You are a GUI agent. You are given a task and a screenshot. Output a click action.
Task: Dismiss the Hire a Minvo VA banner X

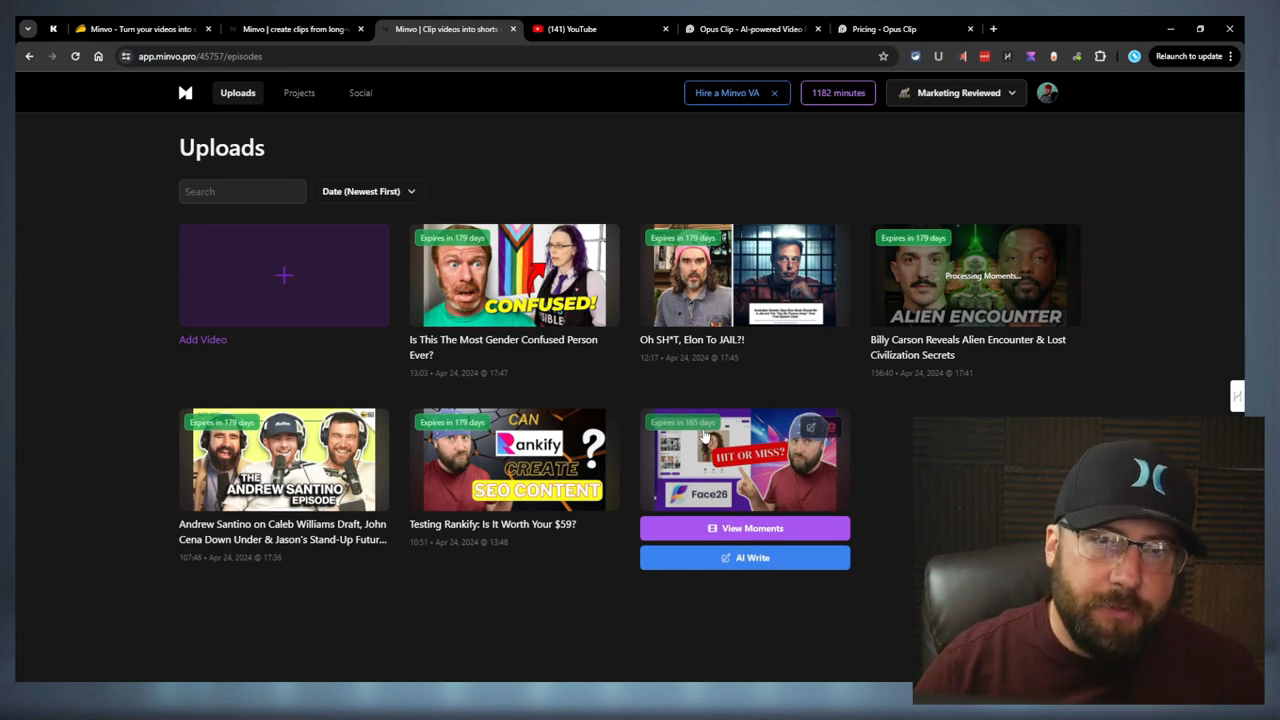tap(774, 93)
